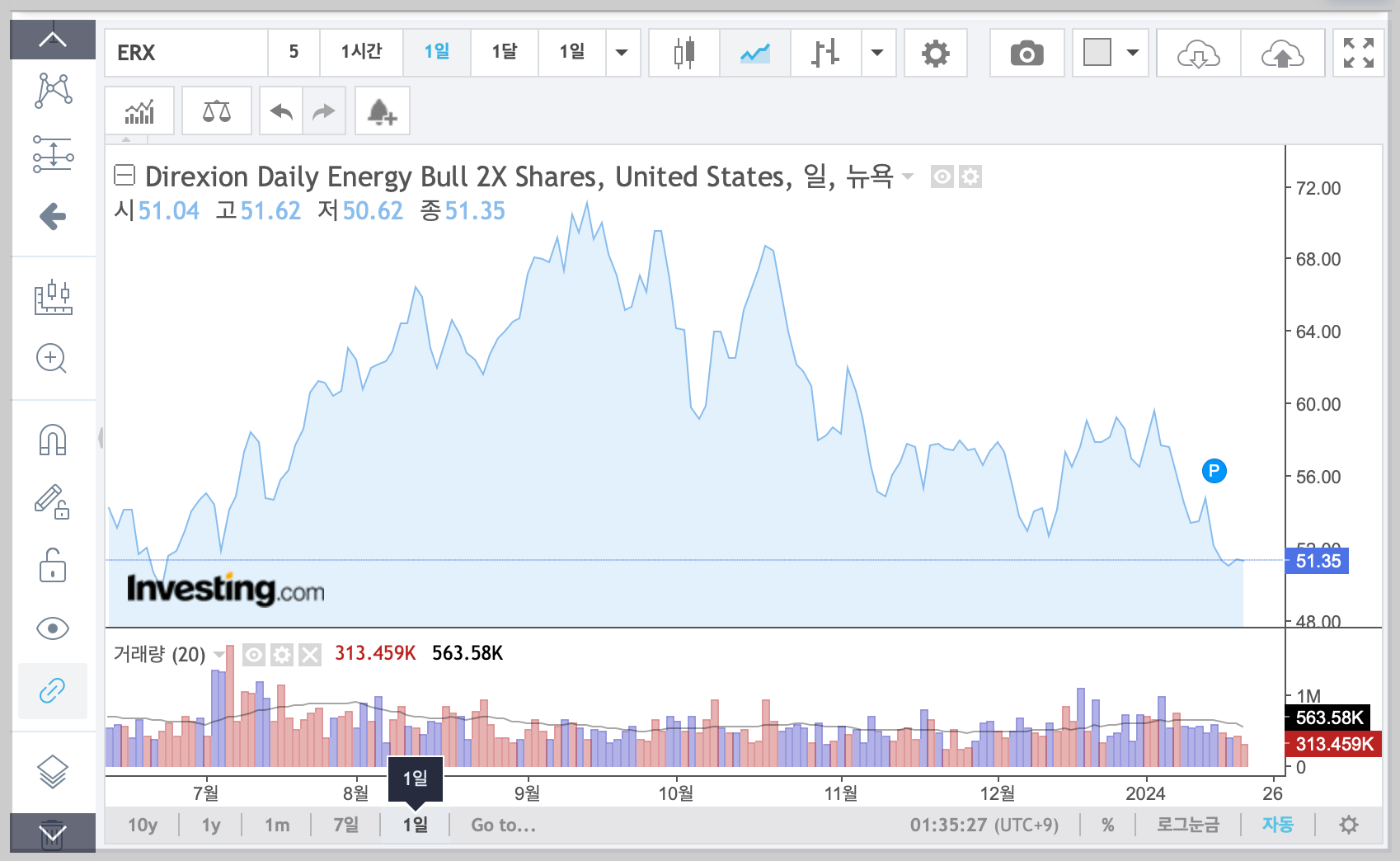Click the undo arrow
1400x861 pixels.
281,111
